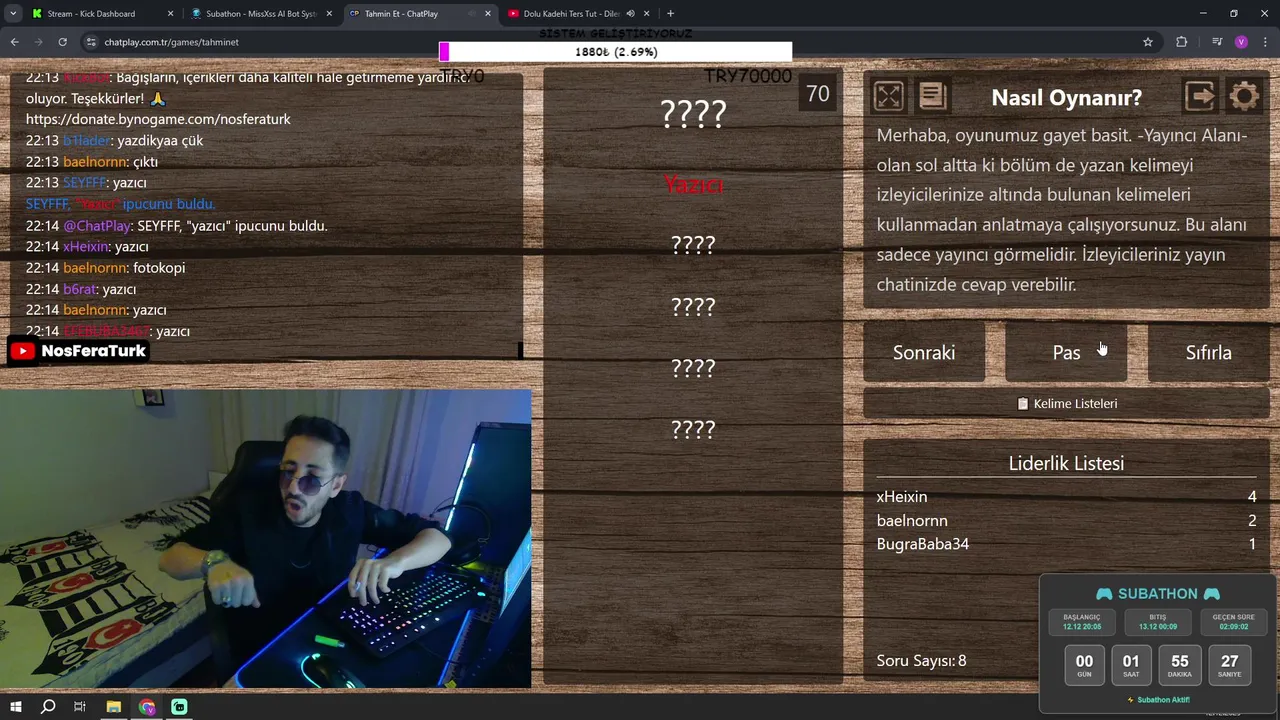This screenshot has width=1280, height=720.
Task: Click the Liderlik Listesi heading
Action: click(1066, 463)
